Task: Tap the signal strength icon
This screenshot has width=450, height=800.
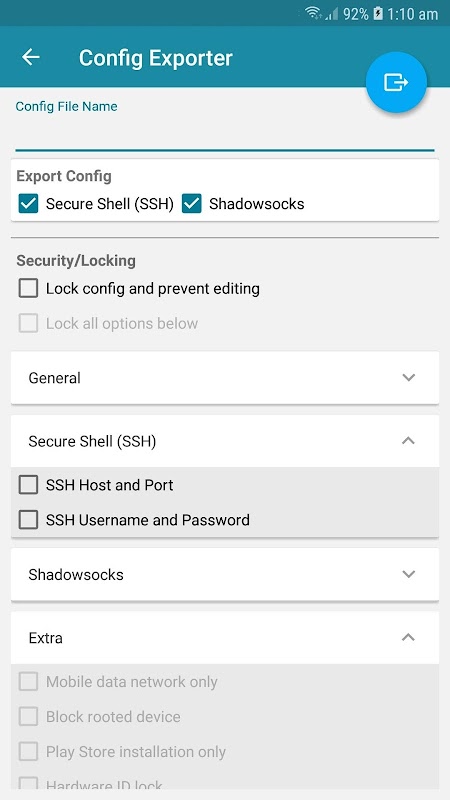Action: 331,14
